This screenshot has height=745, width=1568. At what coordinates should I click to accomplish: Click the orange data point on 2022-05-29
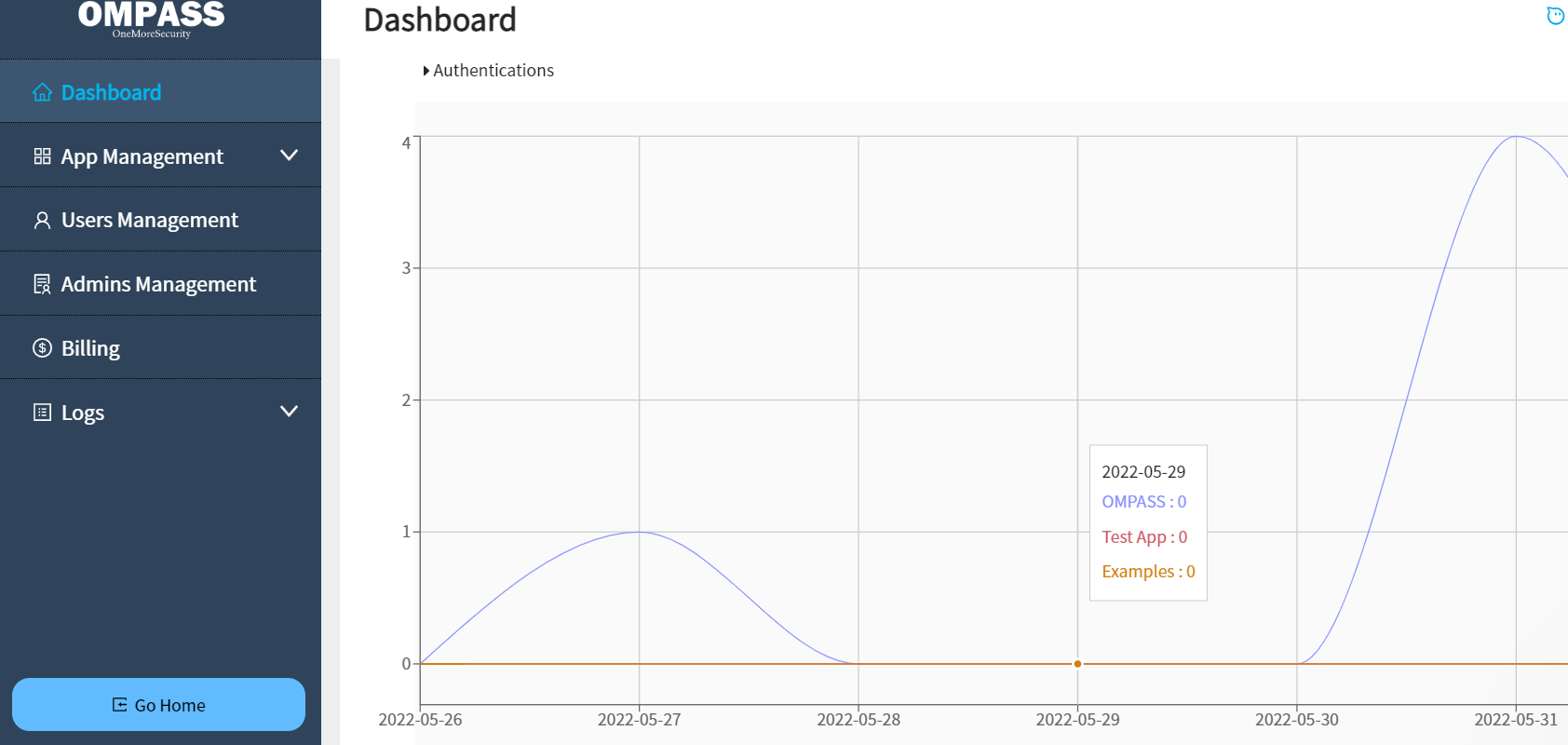(x=1077, y=664)
